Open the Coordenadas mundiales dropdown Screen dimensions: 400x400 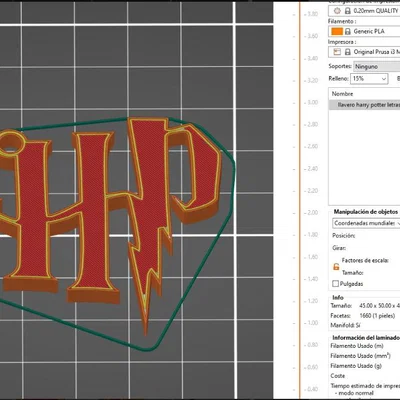pos(366,223)
